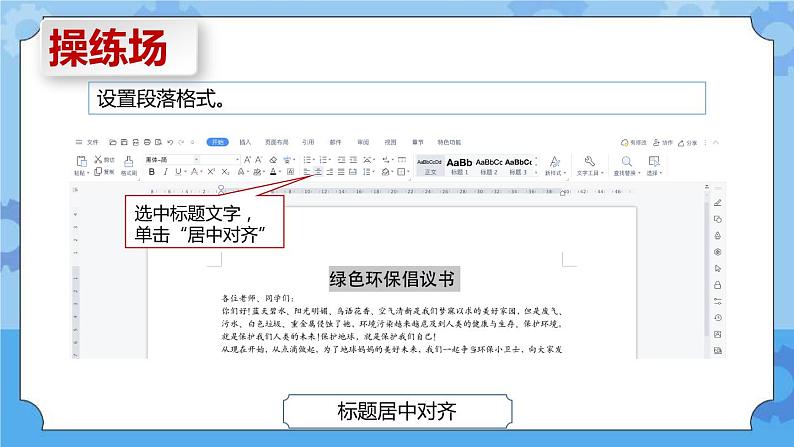Open the 特色功能 ribbon tab

pyautogui.click(x=450, y=142)
